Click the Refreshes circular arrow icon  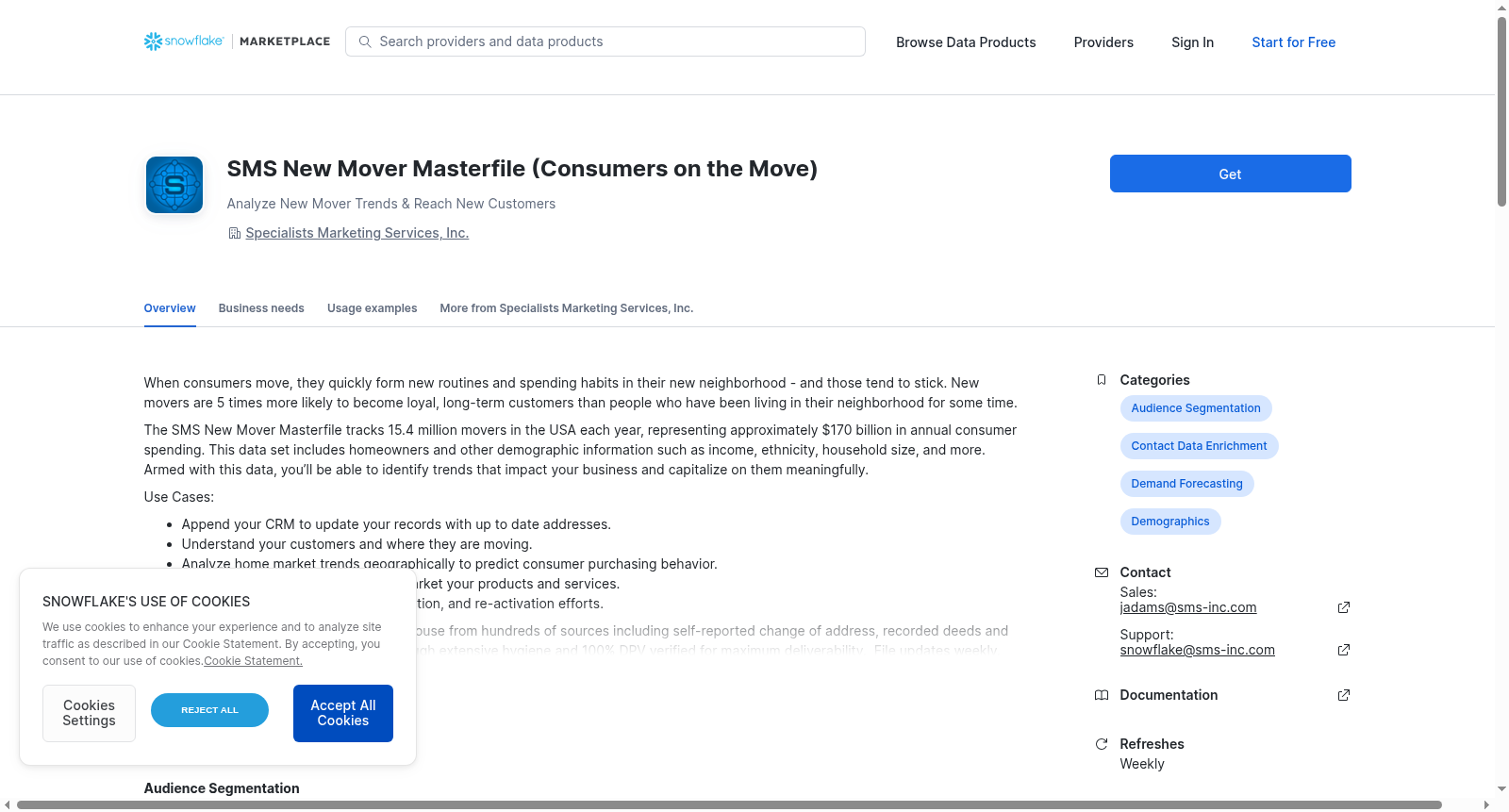point(1102,744)
